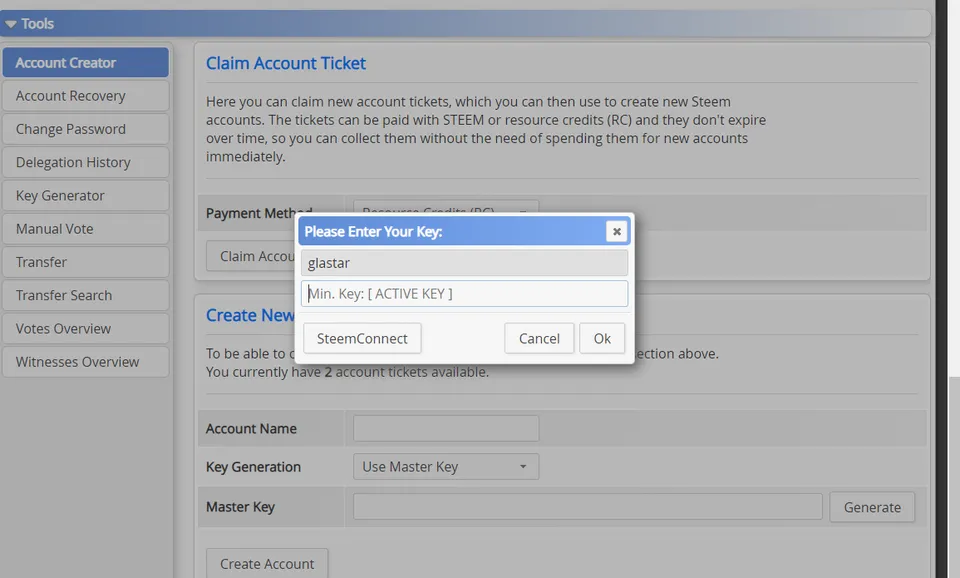
Task: Click the glastar username field
Action: [464, 263]
